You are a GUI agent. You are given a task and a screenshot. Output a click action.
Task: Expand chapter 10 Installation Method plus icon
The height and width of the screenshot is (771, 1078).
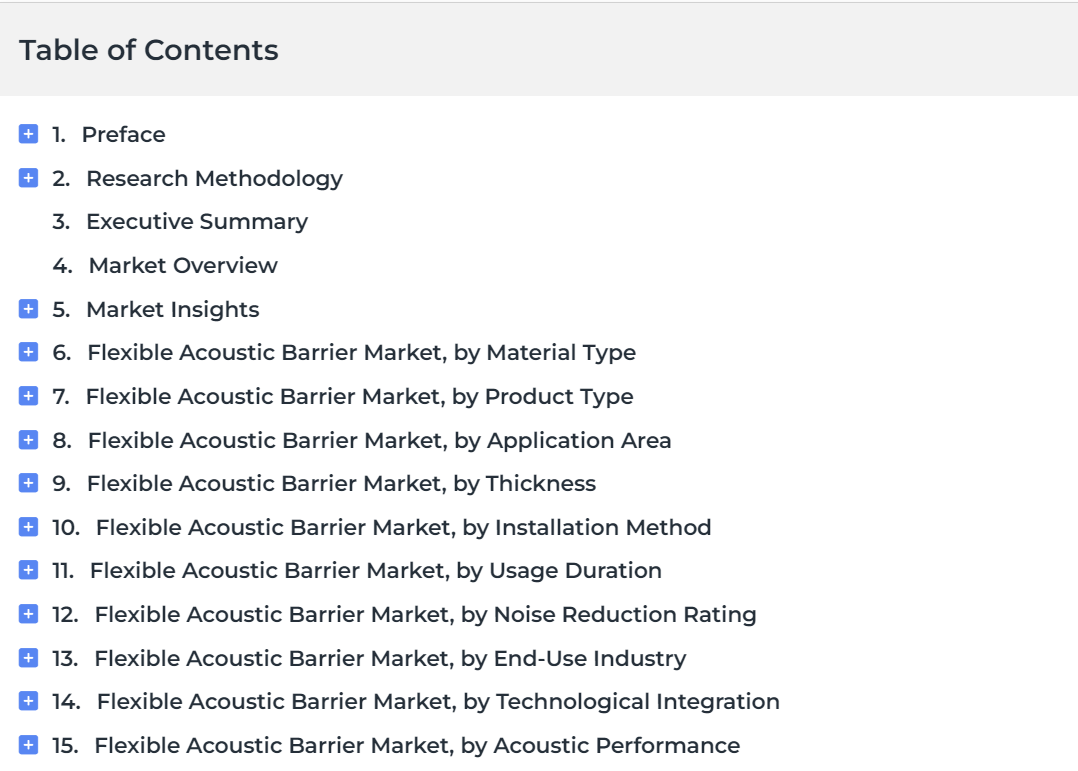pyautogui.click(x=28, y=527)
